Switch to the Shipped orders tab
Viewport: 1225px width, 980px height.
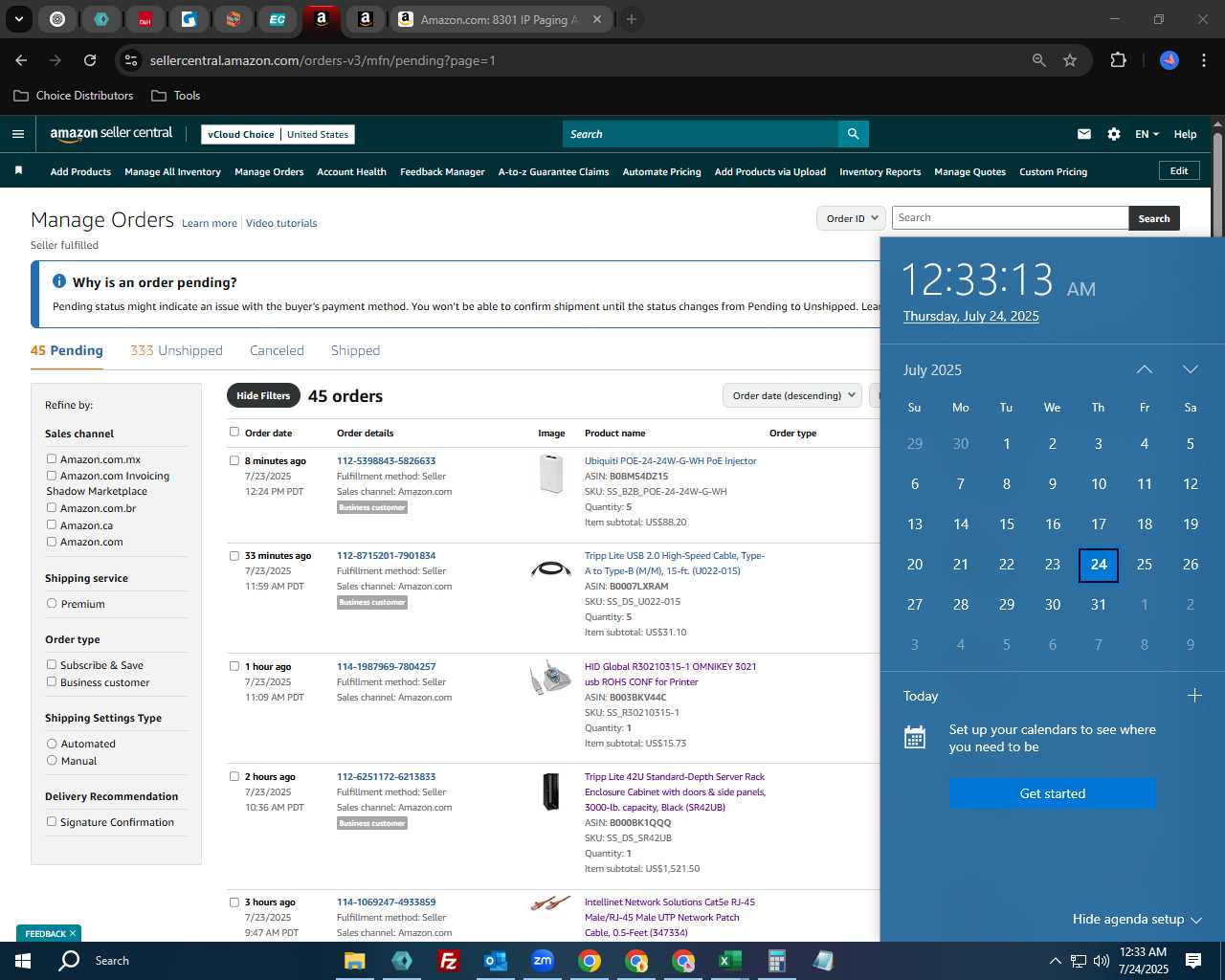(x=355, y=351)
